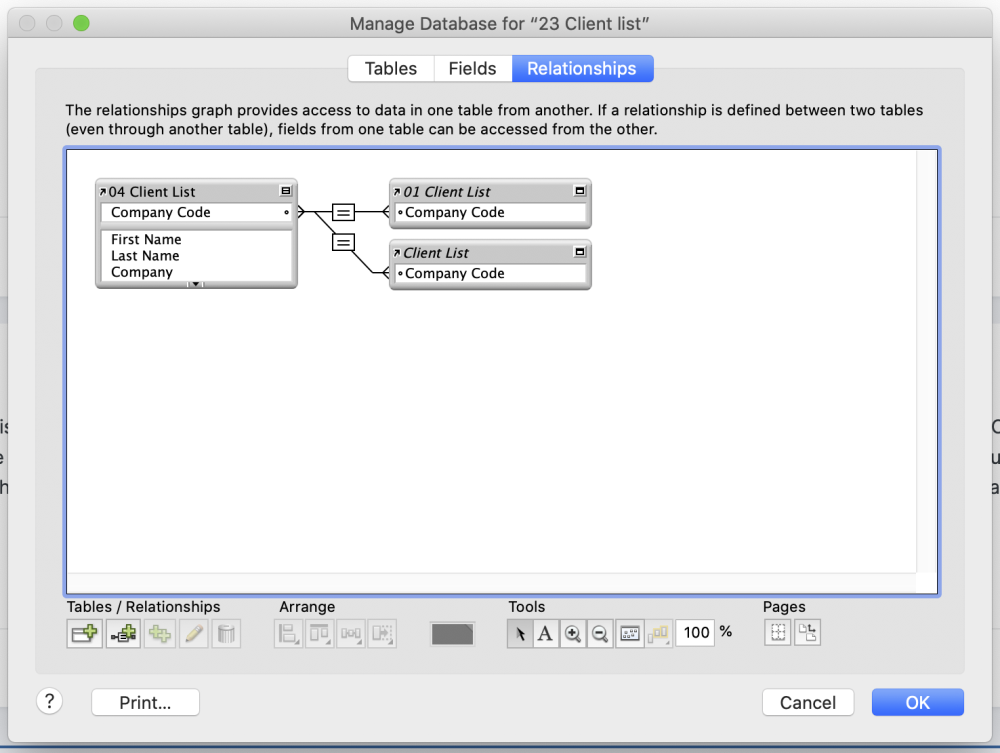Click the Add Relationship icon

tap(122, 632)
